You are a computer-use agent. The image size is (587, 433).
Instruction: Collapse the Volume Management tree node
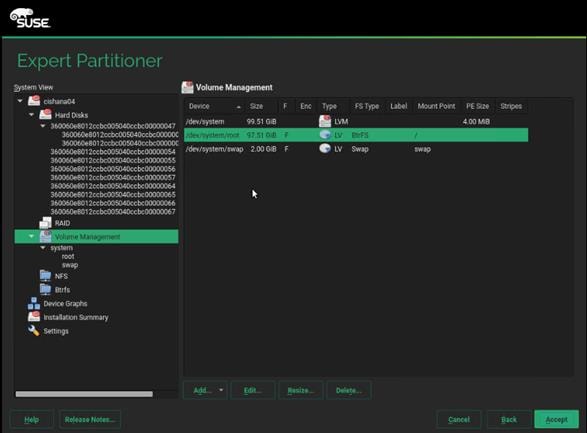click(x=31, y=237)
